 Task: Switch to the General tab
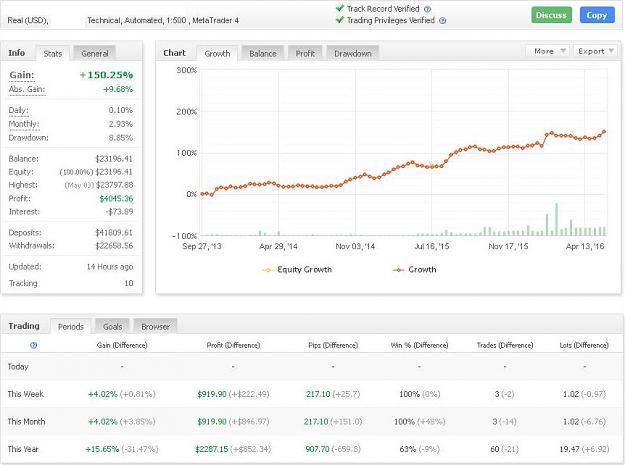point(94,53)
